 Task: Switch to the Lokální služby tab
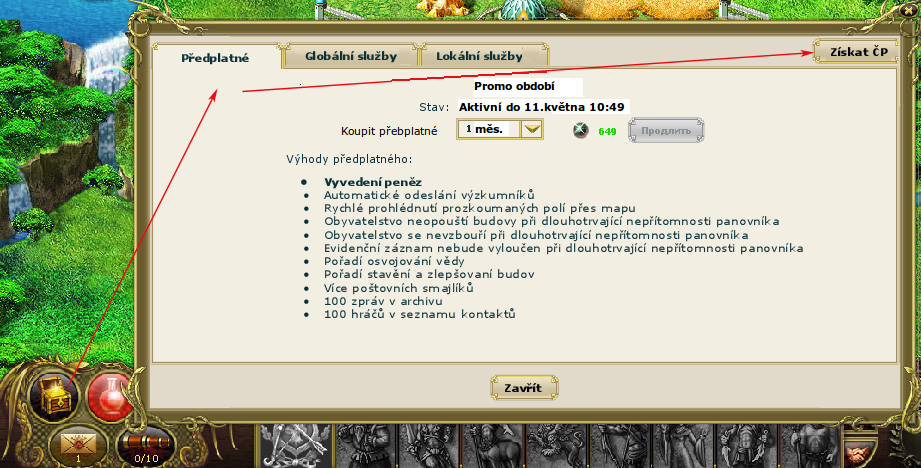point(479,56)
